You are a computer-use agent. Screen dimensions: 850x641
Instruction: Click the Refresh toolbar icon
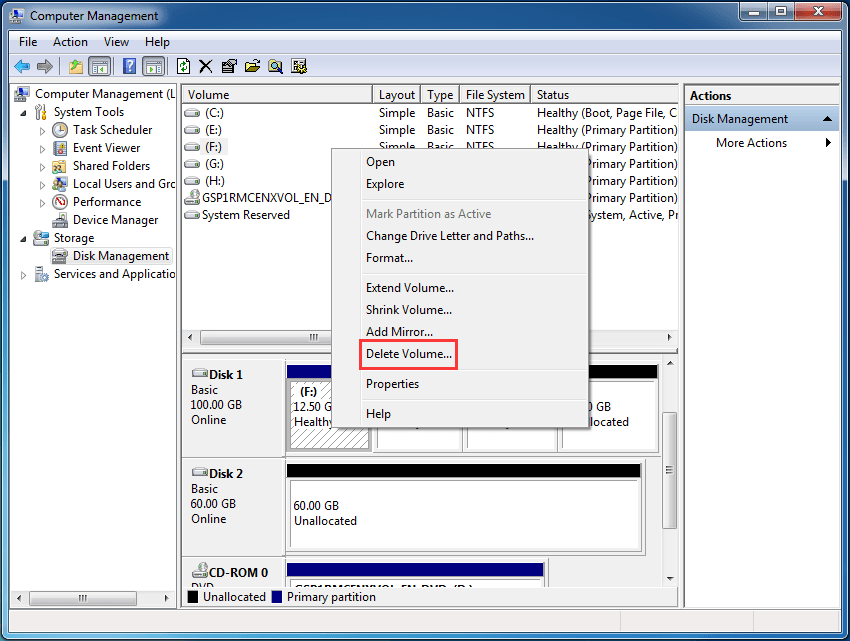[x=184, y=67]
